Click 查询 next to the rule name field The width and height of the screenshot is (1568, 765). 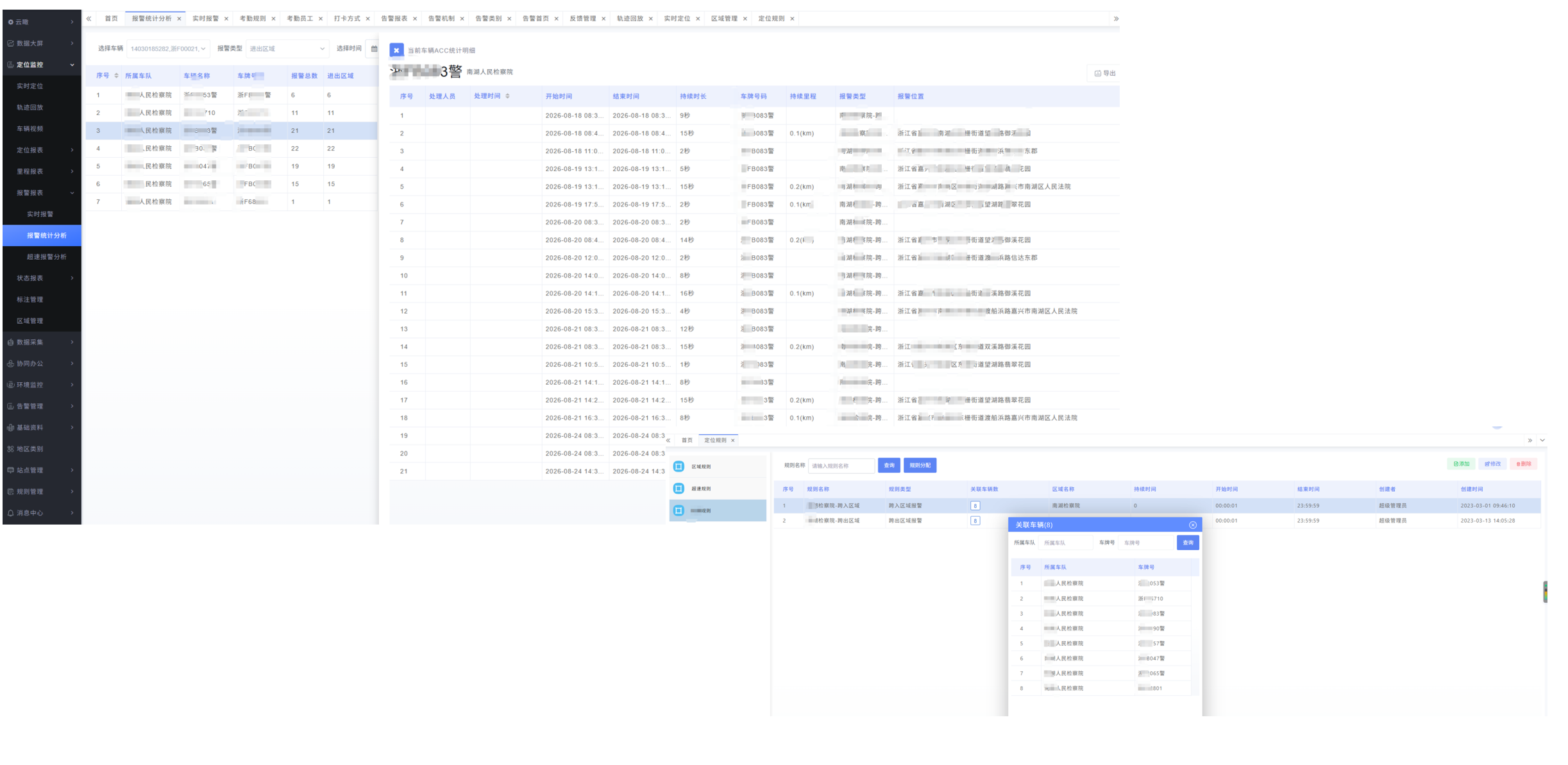(889, 466)
